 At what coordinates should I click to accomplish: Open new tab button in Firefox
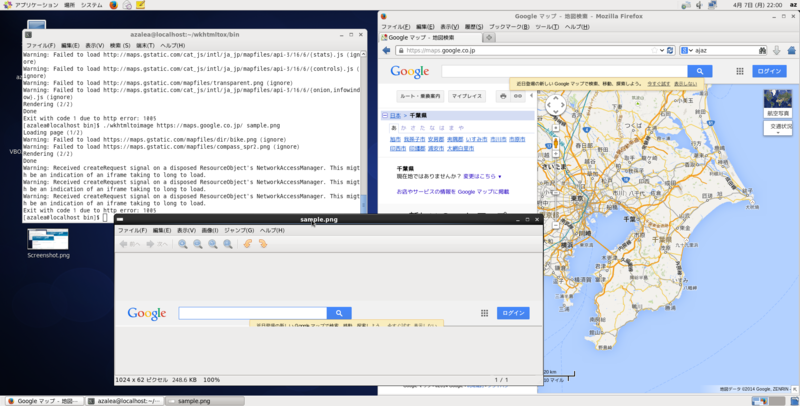click(x=489, y=38)
